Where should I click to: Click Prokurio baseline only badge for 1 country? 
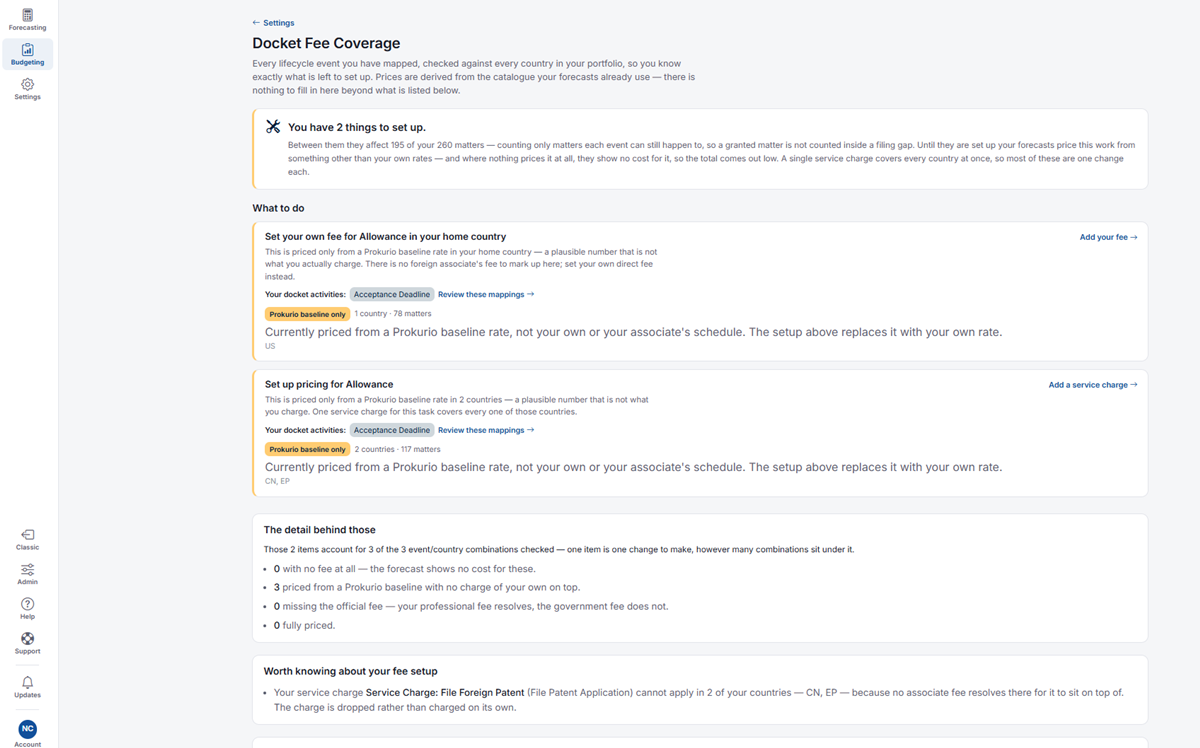[x=307, y=314]
